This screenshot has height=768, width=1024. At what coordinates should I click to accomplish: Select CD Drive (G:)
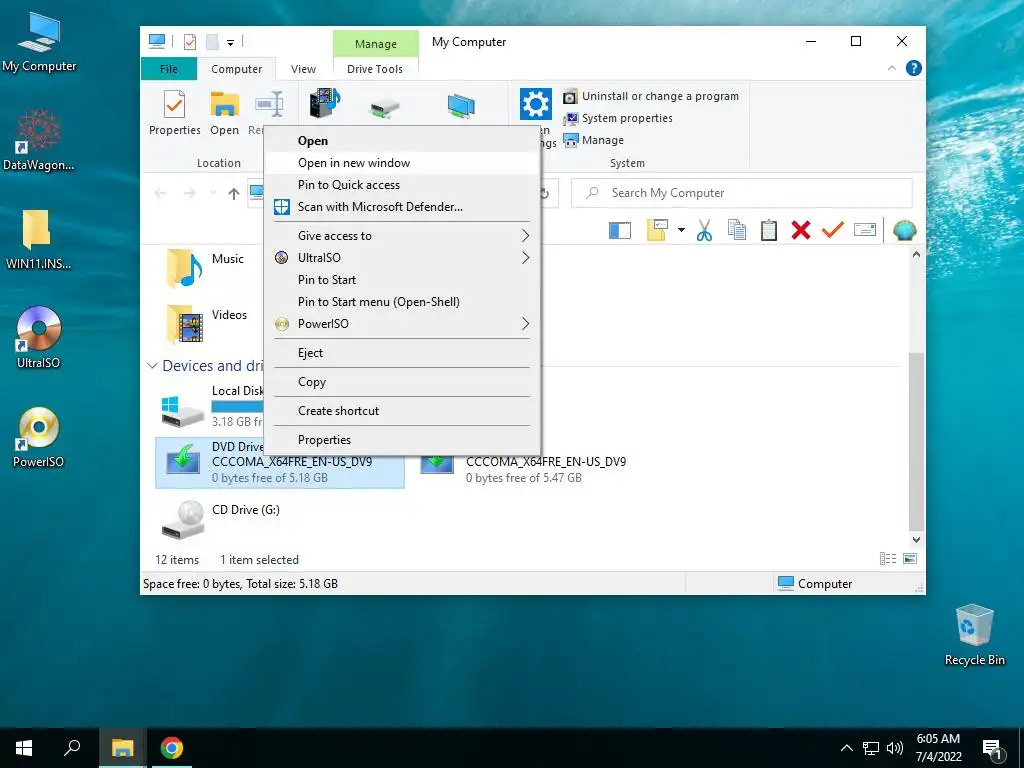pyautogui.click(x=222, y=519)
